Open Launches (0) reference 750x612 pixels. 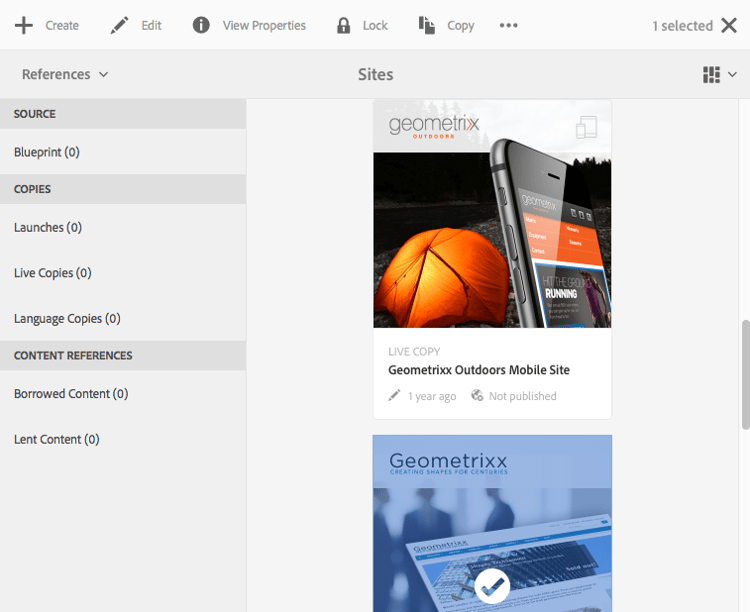[123, 227]
